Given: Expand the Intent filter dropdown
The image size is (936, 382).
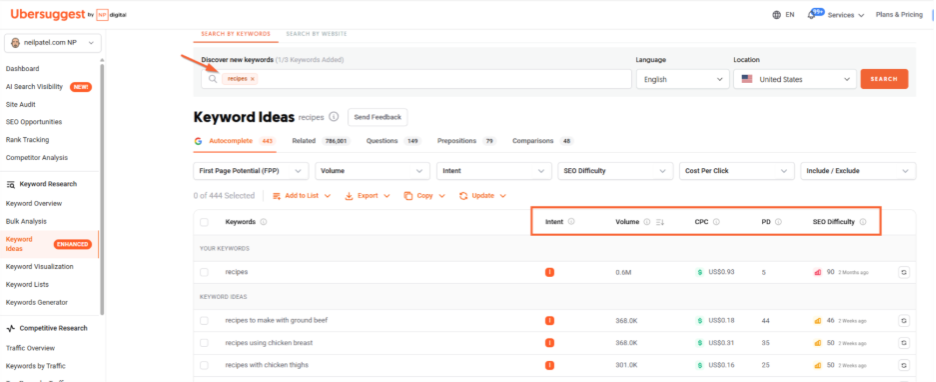Looking at the screenshot, I should coord(494,171).
